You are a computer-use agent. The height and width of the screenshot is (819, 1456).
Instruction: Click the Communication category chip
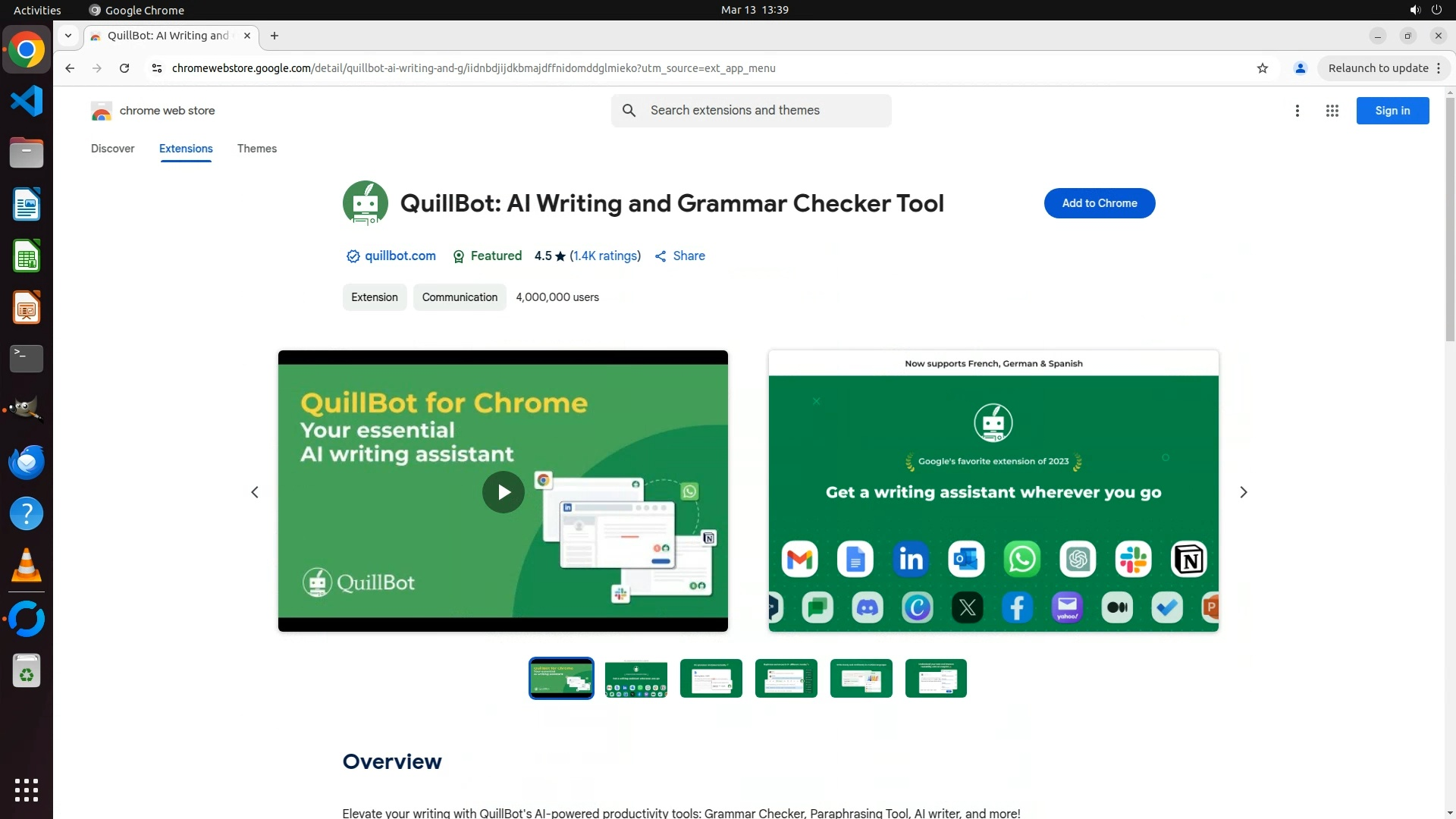point(460,297)
